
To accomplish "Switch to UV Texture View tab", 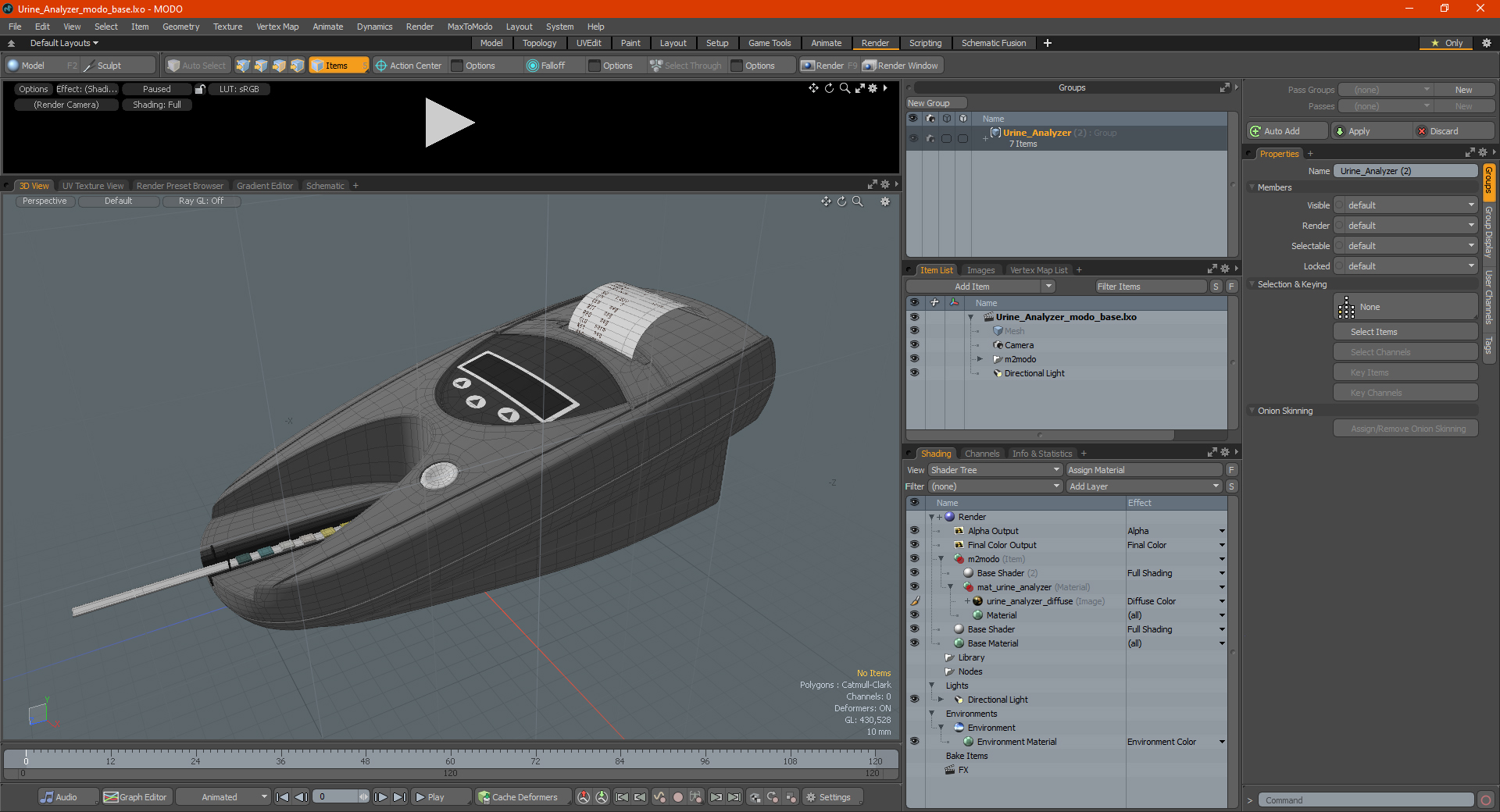I will [93, 186].
